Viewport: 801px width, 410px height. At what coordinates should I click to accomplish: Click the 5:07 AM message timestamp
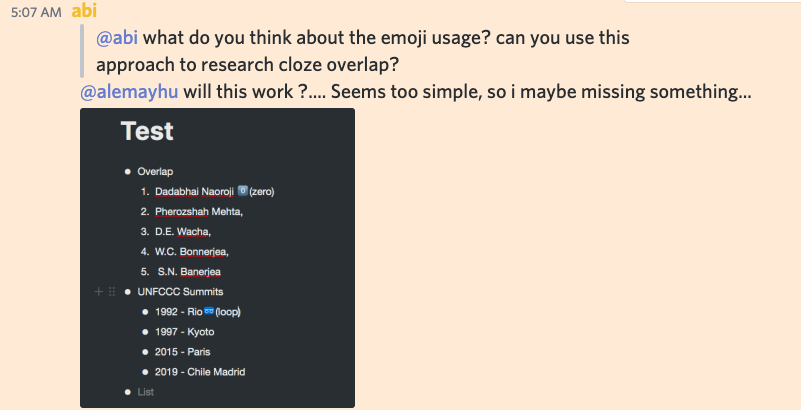click(x=36, y=12)
